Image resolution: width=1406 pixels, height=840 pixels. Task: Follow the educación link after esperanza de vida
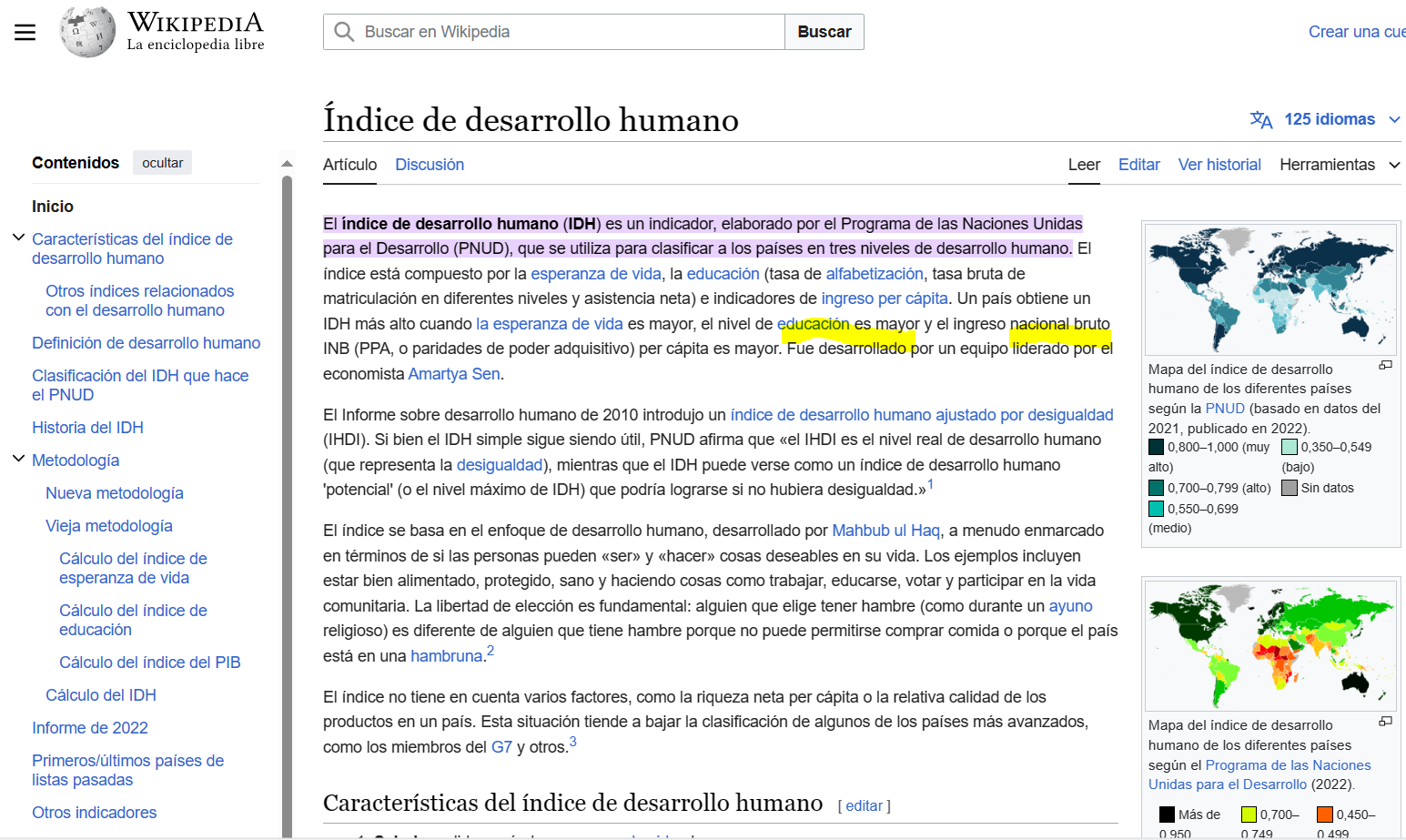723,274
